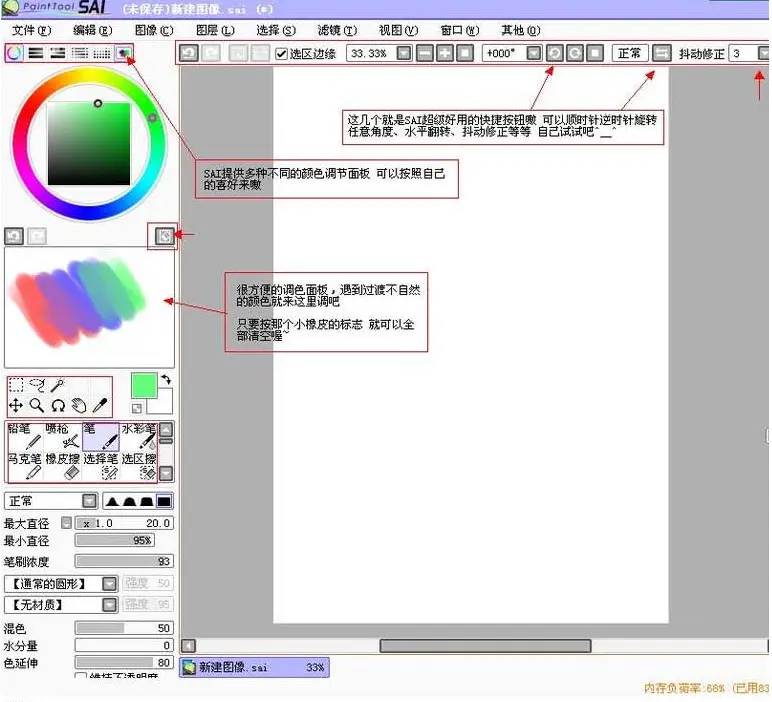This screenshot has height=702, width=772.
Task: Show the RGB slider panel
Action: [x=35, y=53]
